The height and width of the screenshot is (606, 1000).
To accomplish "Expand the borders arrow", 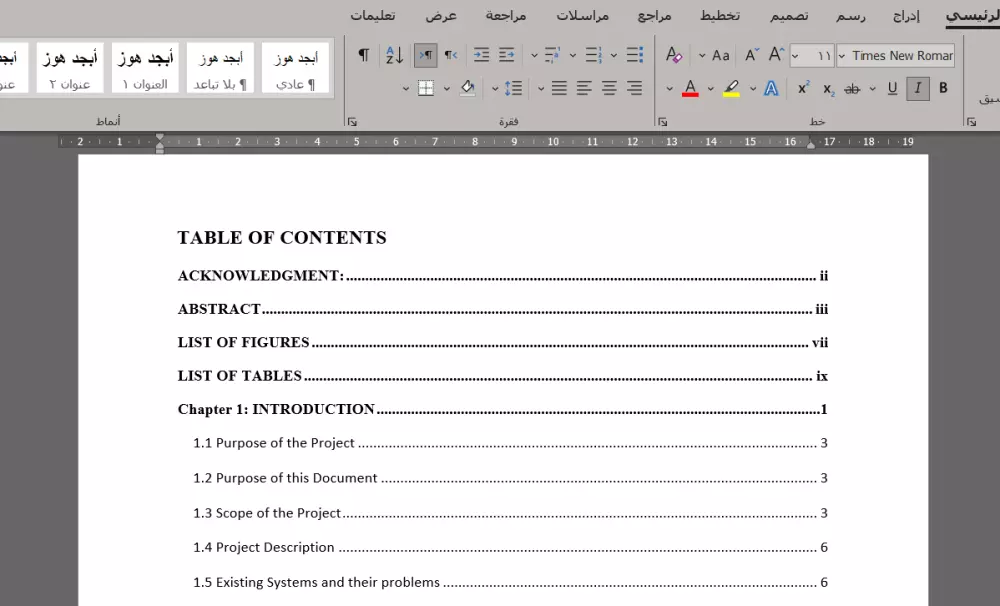I will (405, 89).
